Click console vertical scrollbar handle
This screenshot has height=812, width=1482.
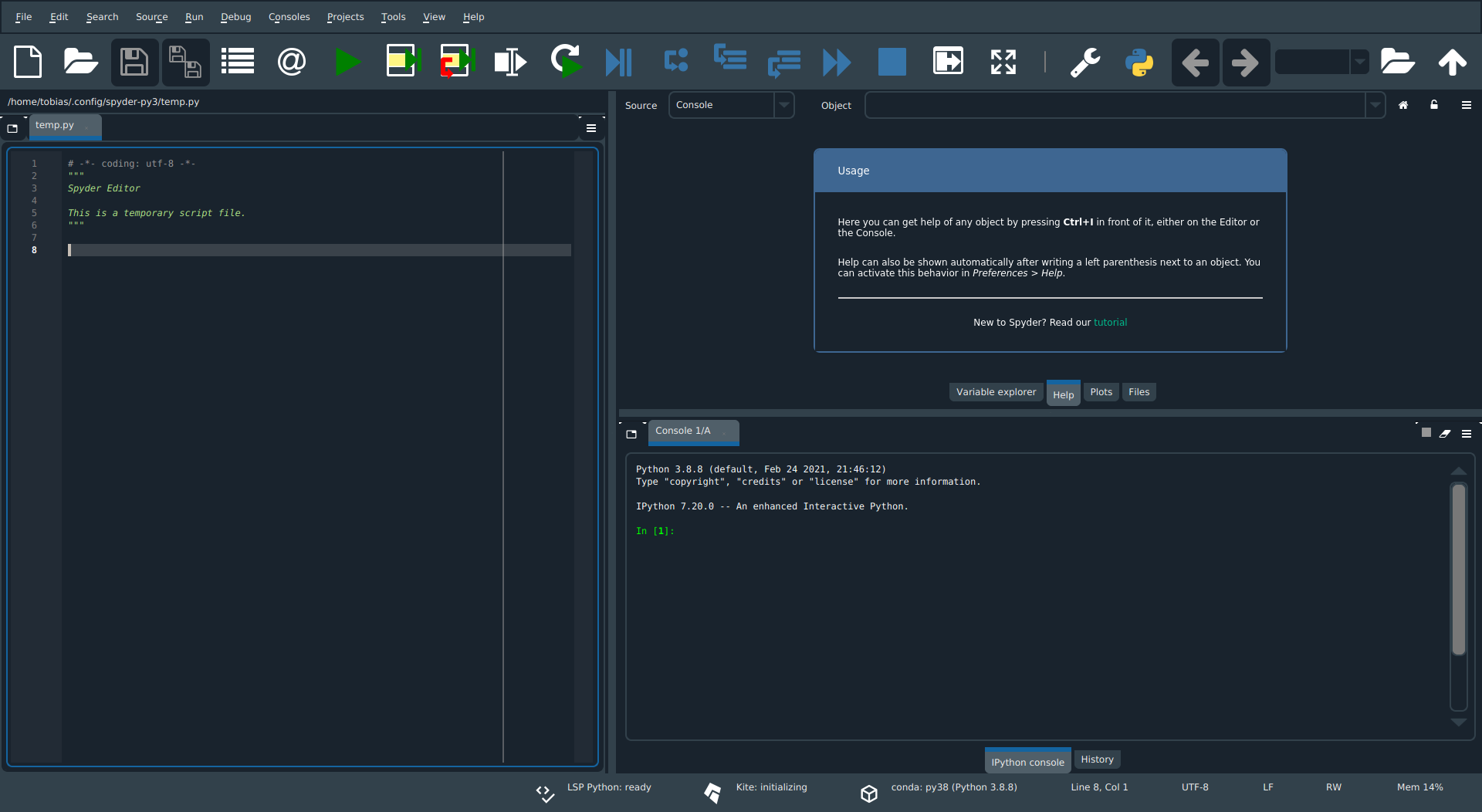point(1458,570)
